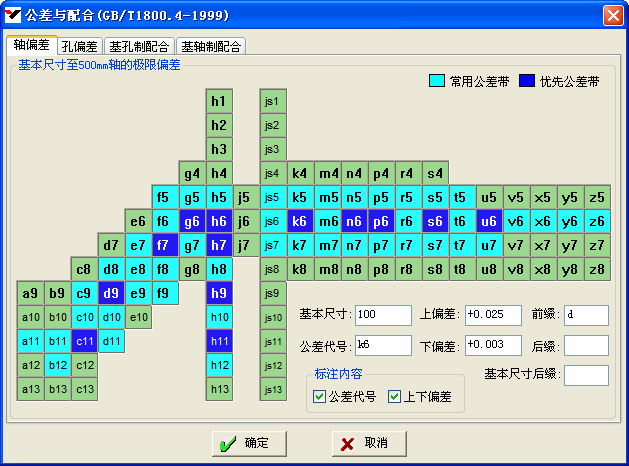Go to the 基轴制配合 tab
The width and height of the screenshot is (629, 466).
tap(210, 46)
